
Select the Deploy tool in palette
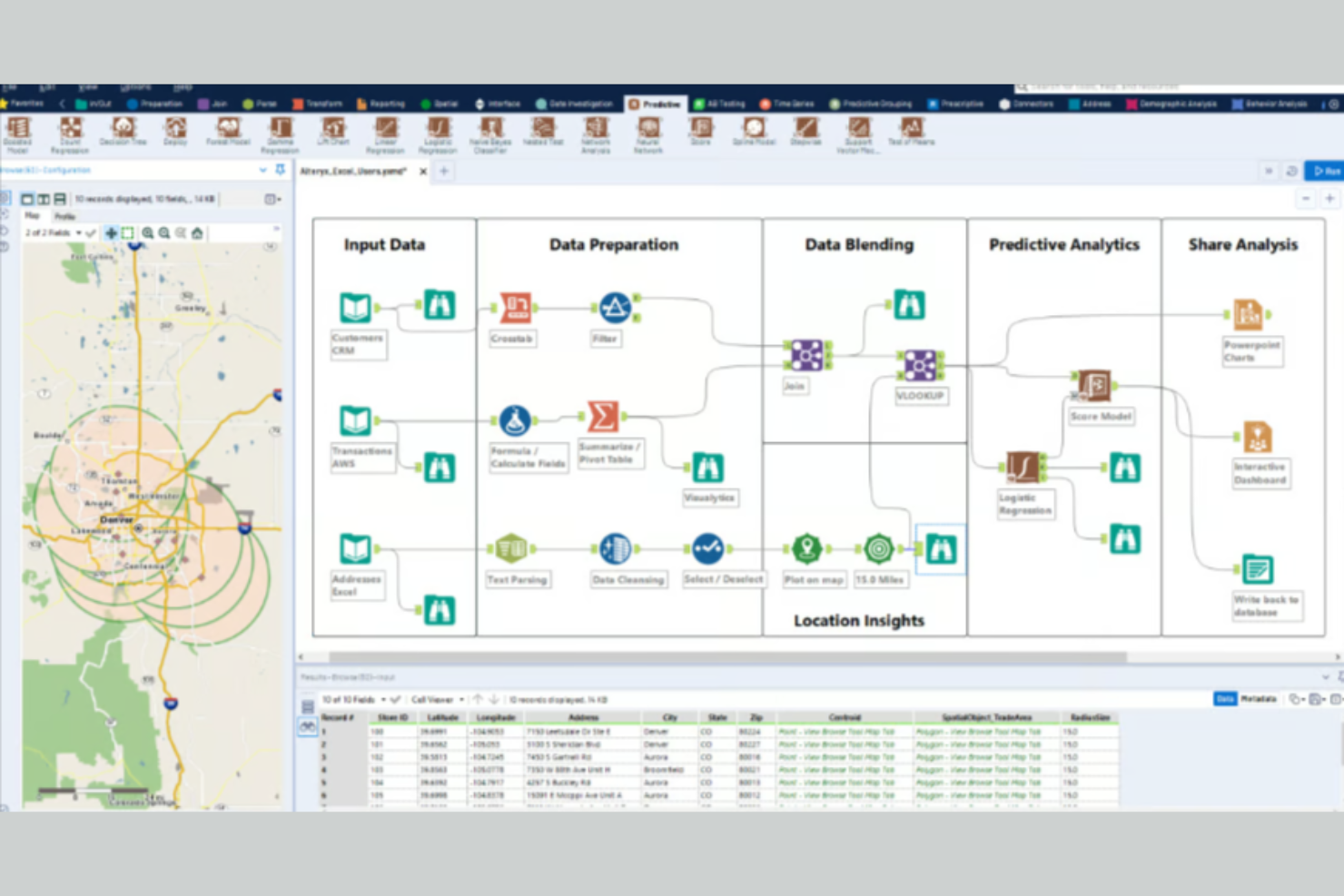175,132
